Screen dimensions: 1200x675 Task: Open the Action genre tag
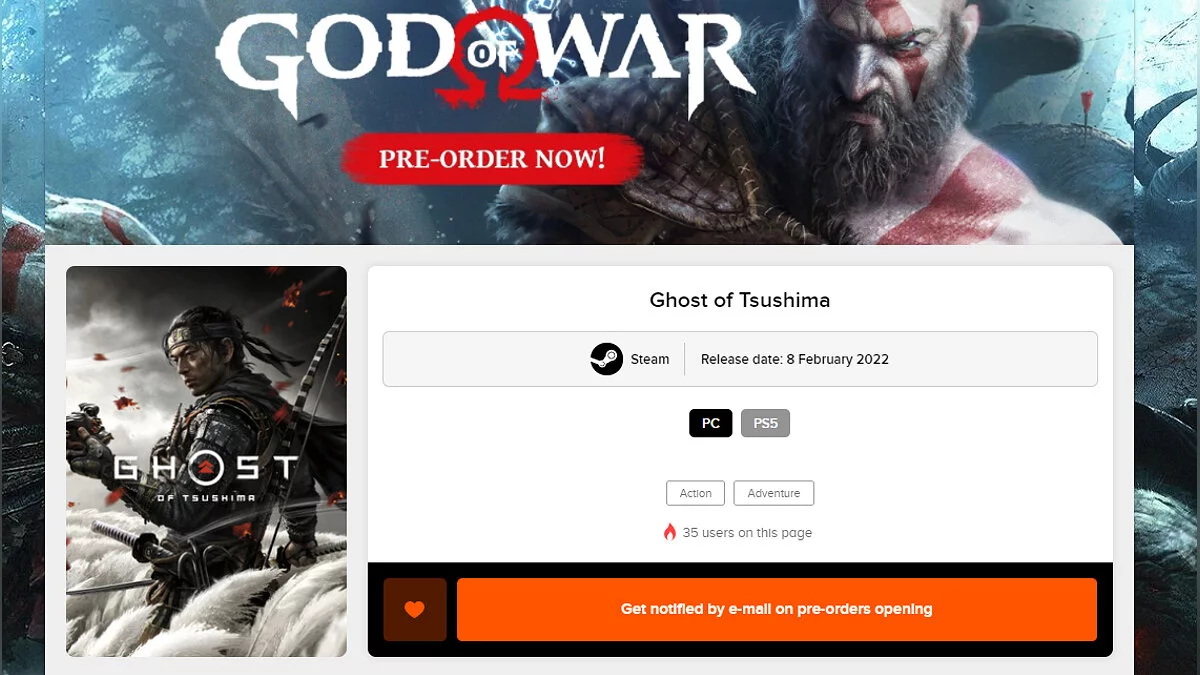coord(696,493)
